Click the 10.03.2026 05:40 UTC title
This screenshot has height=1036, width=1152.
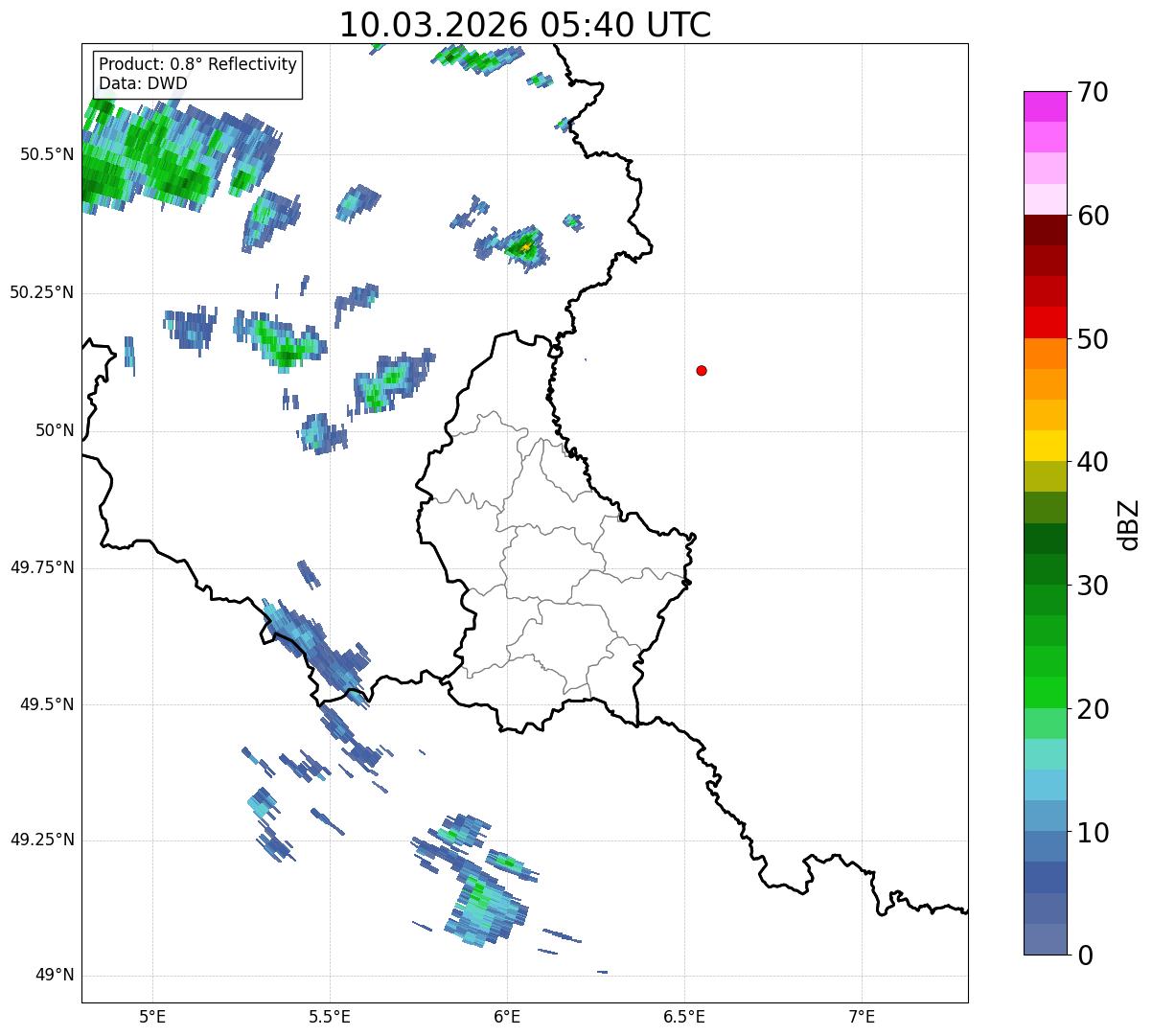click(x=525, y=25)
